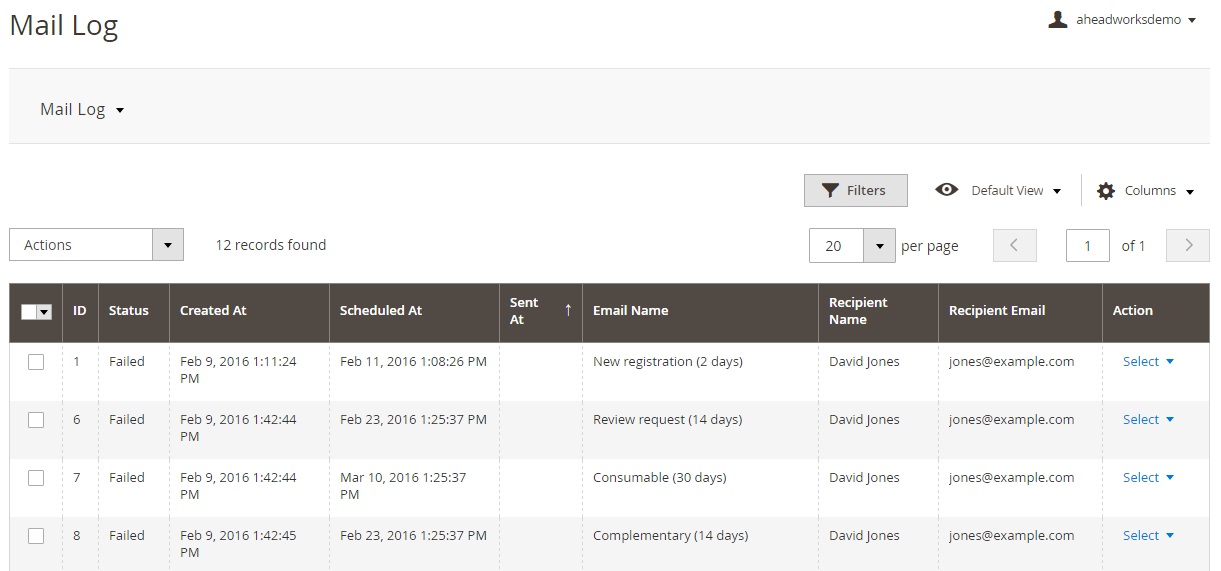Screen dimensions: 1221x571
Task: Go to the next page arrow
Action: [x=1188, y=245]
